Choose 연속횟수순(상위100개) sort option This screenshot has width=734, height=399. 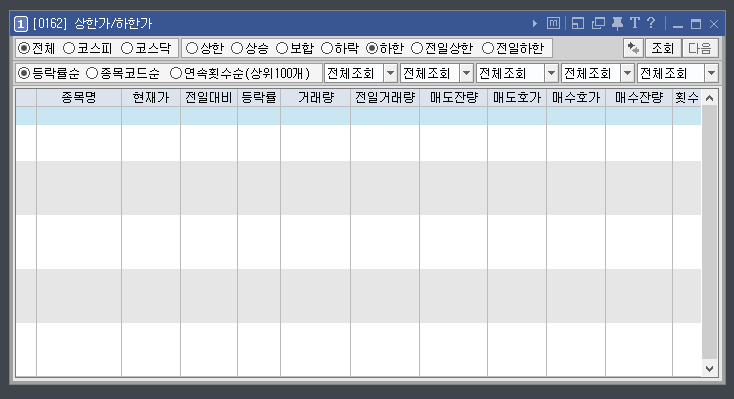[x=176, y=73]
